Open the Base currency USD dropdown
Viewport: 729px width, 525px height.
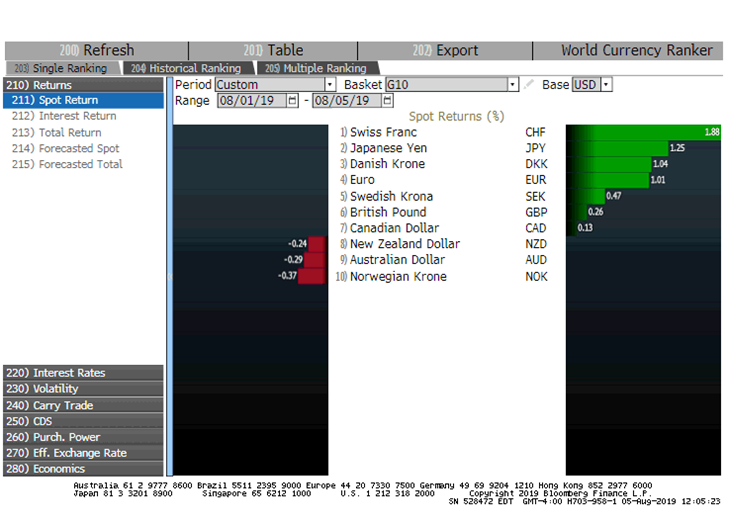point(606,85)
